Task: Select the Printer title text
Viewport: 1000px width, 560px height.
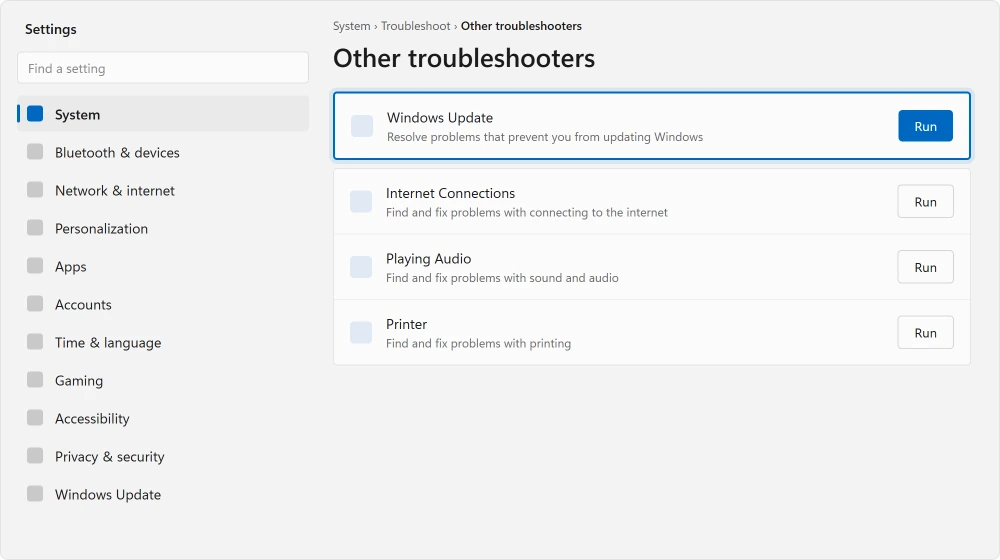Action: [x=406, y=325]
